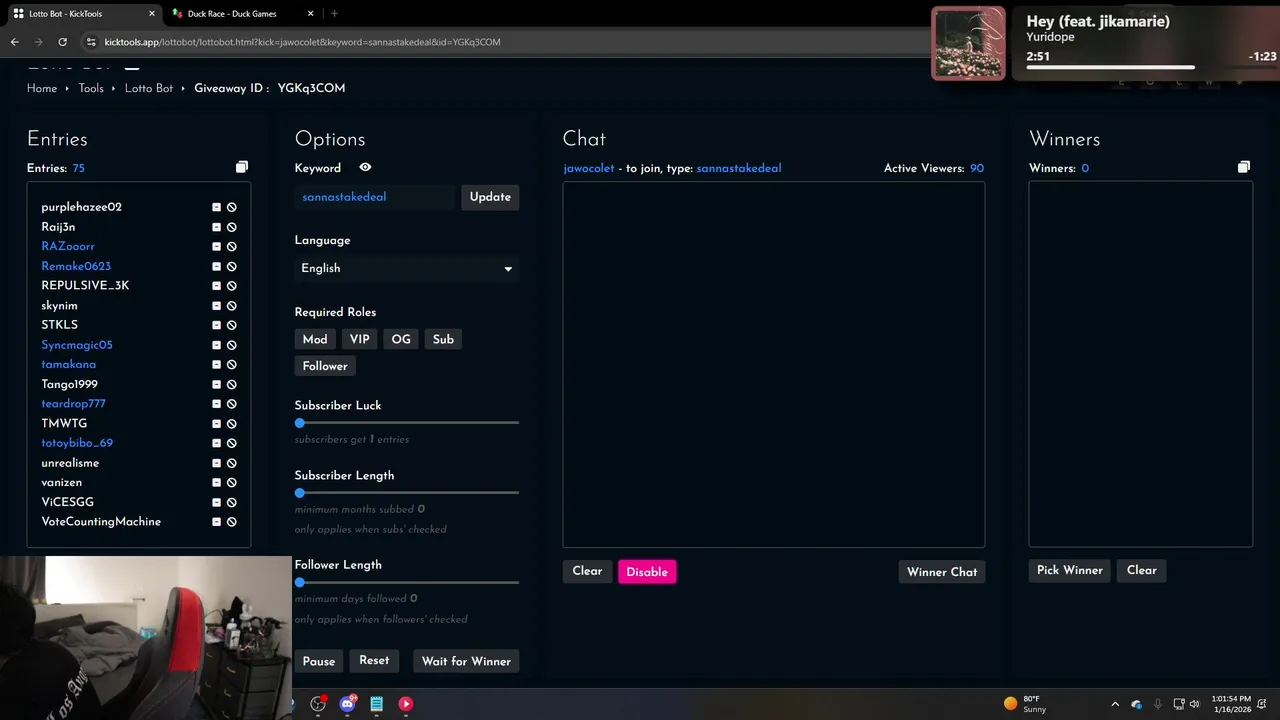Screen dimensions: 1280x720
Task: Show hidden system tray icons chevron
Action: click(x=1115, y=704)
